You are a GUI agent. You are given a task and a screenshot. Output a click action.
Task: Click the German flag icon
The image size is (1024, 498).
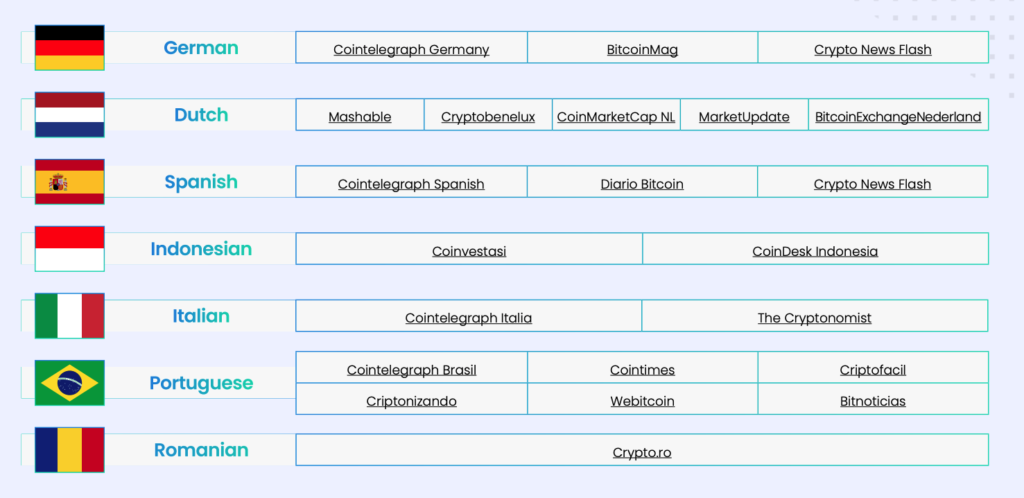tap(69, 48)
